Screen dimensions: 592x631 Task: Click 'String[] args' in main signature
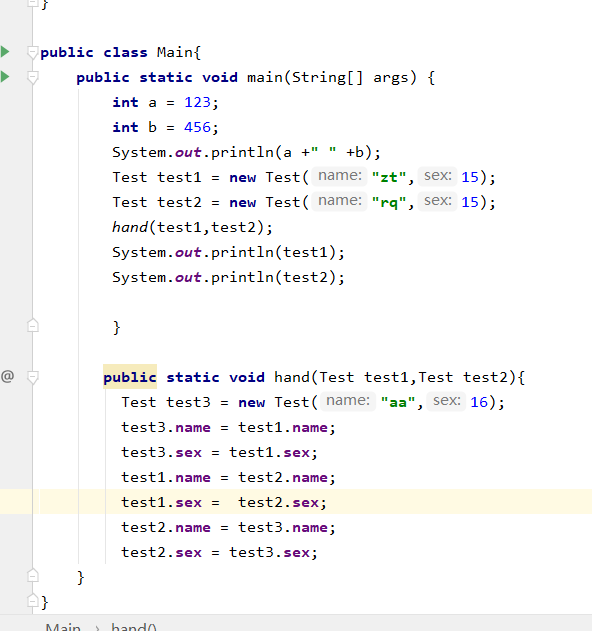pyautogui.click(x=349, y=77)
